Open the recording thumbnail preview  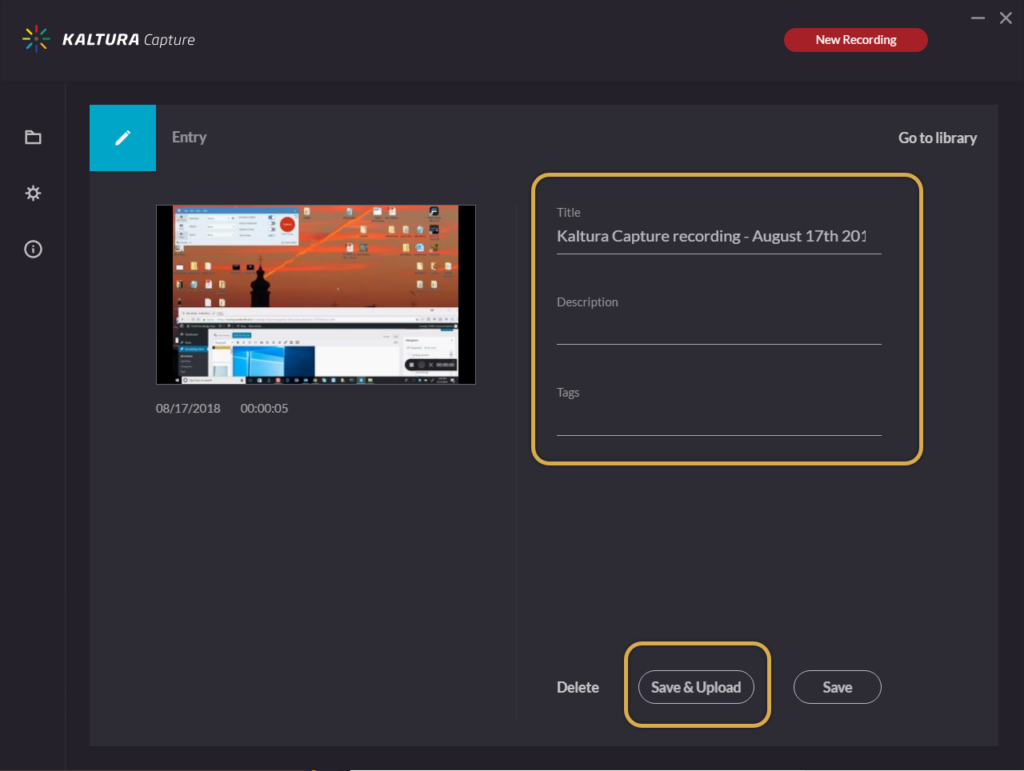click(315, 293)
